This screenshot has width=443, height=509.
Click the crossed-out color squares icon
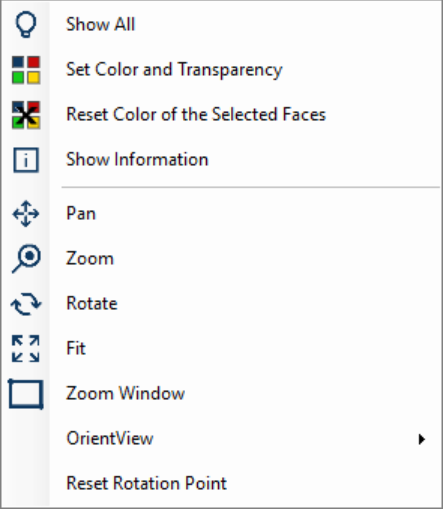[x=26, y=115]
